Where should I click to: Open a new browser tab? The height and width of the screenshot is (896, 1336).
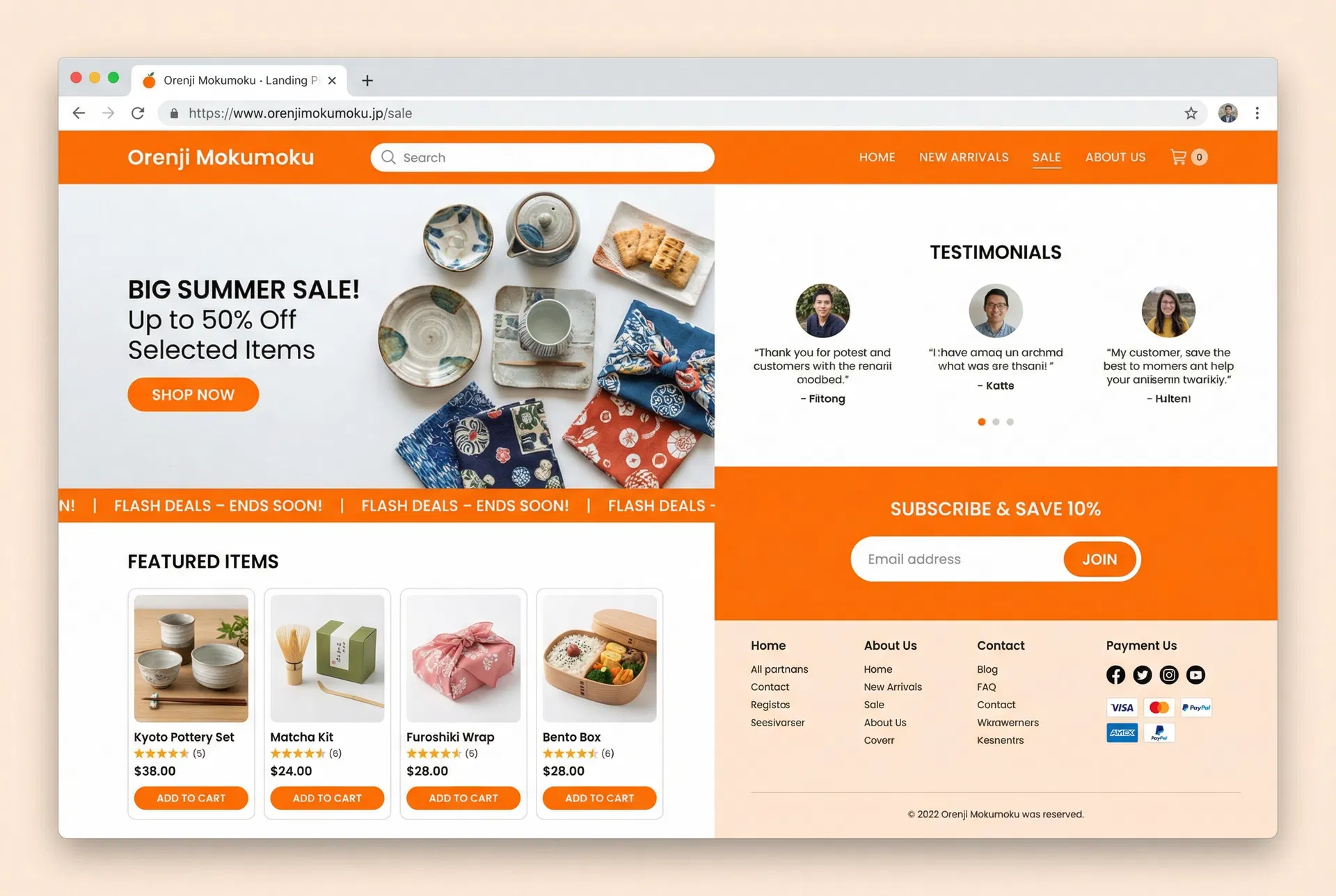(x=367, y=81)
